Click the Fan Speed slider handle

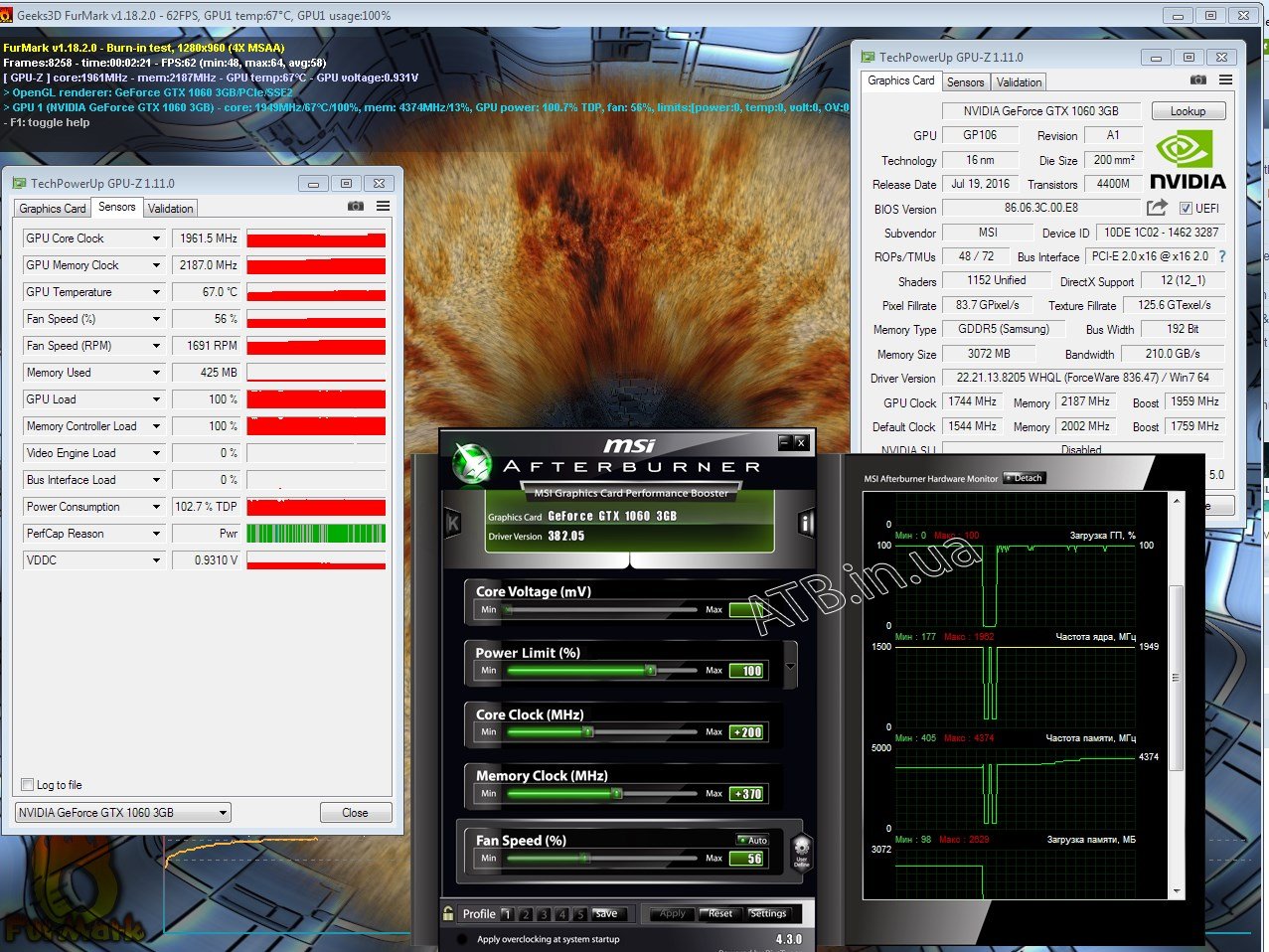pyautogui.click(x=584, y=858)
